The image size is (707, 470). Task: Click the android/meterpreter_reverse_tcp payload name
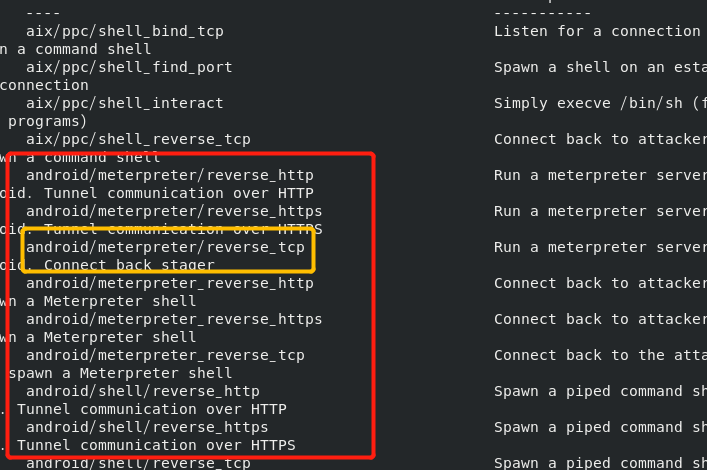165,355
